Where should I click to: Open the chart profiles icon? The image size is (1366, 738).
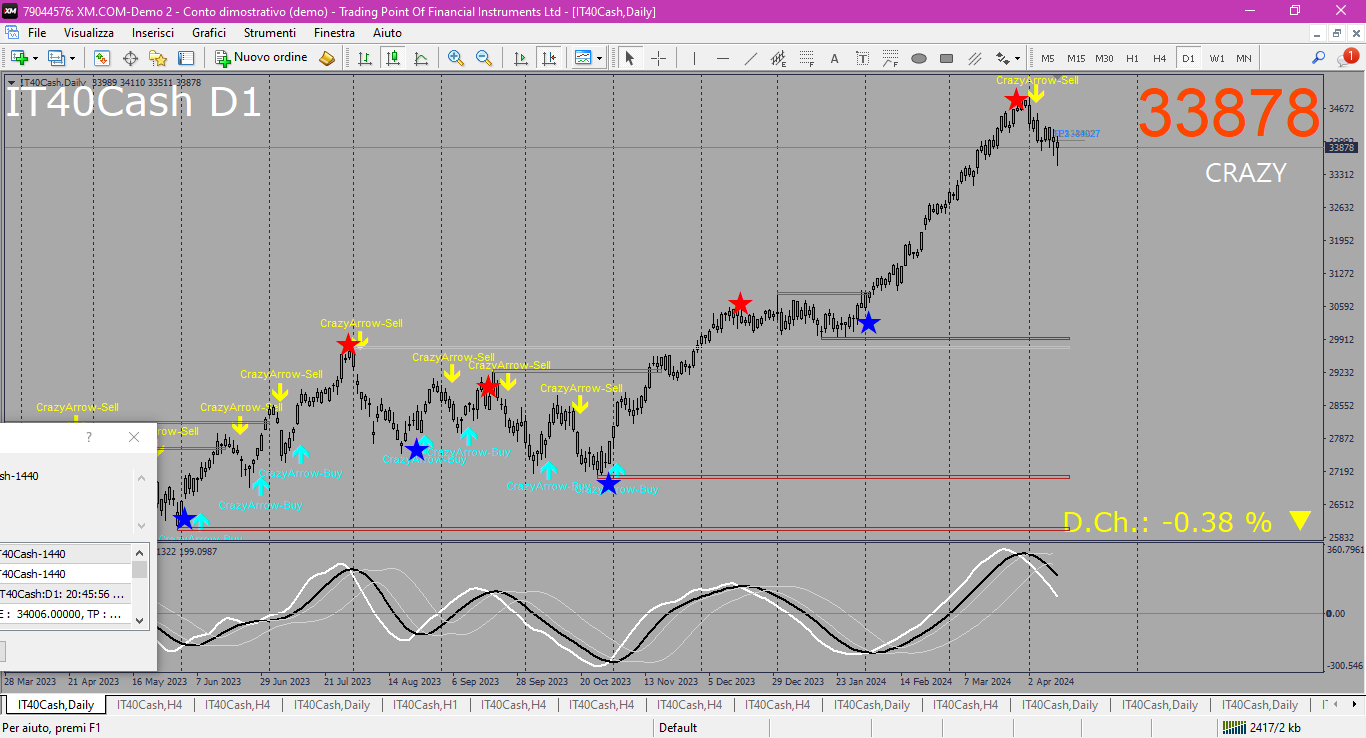pos(56,58)
